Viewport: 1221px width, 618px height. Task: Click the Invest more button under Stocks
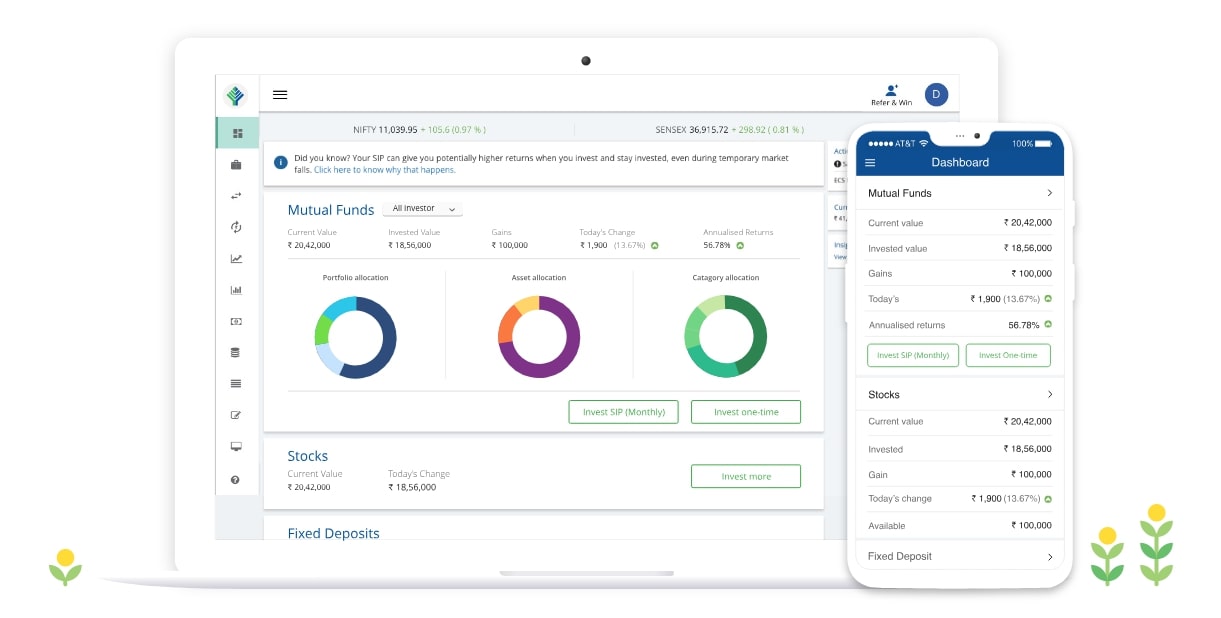tap(746, 476)
